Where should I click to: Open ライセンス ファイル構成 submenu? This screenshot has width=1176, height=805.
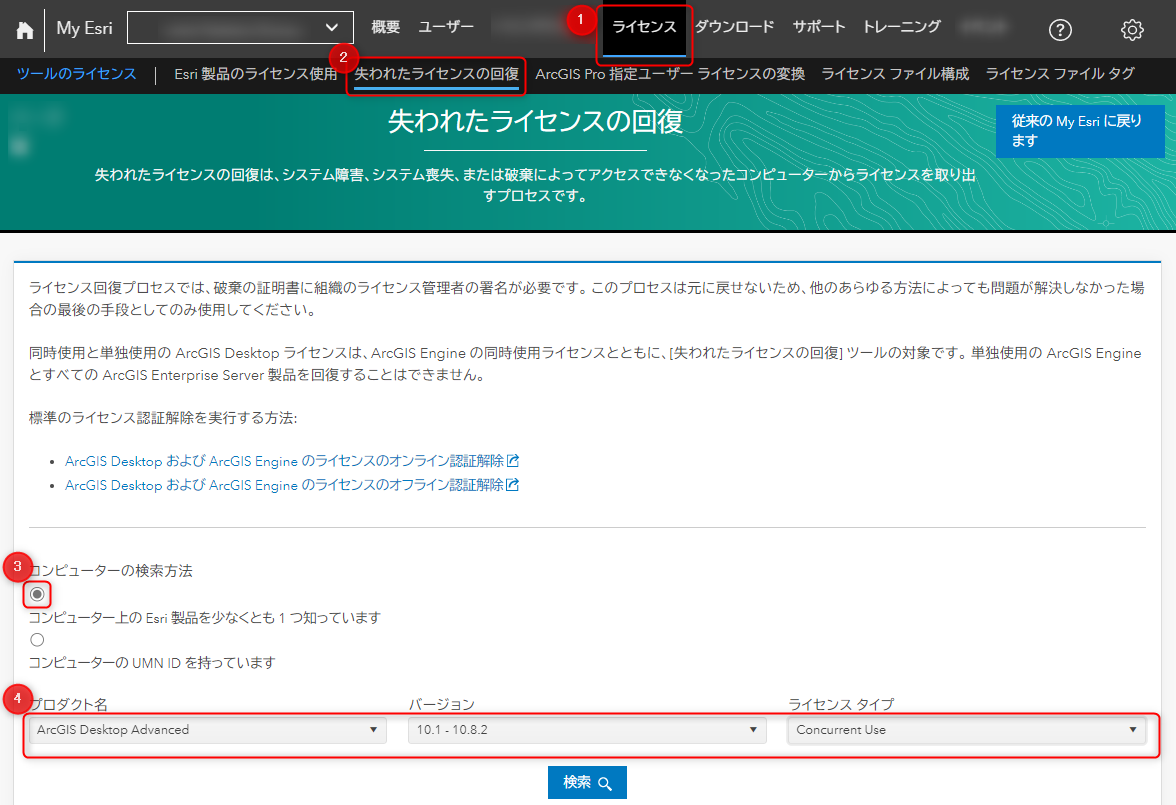tap(895, 74)
